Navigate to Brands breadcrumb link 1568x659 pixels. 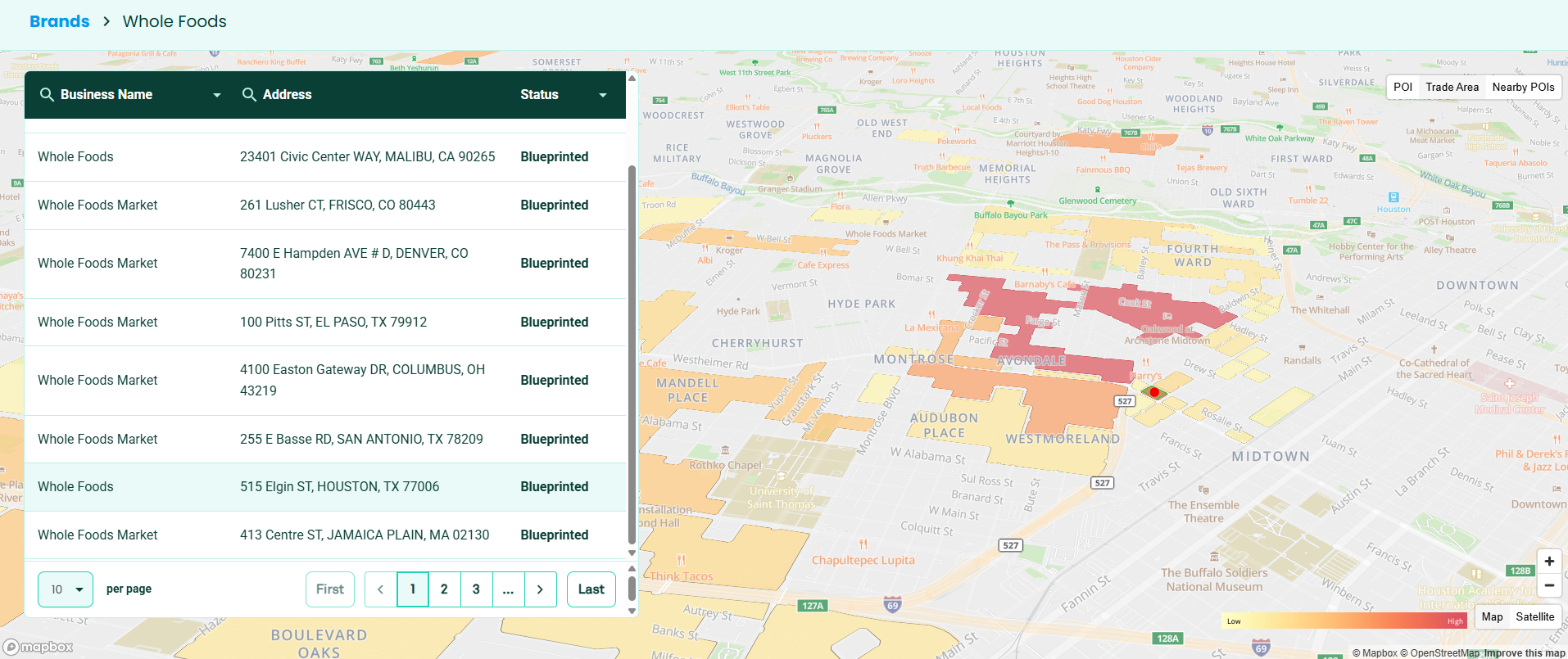(x=60, y=22)
